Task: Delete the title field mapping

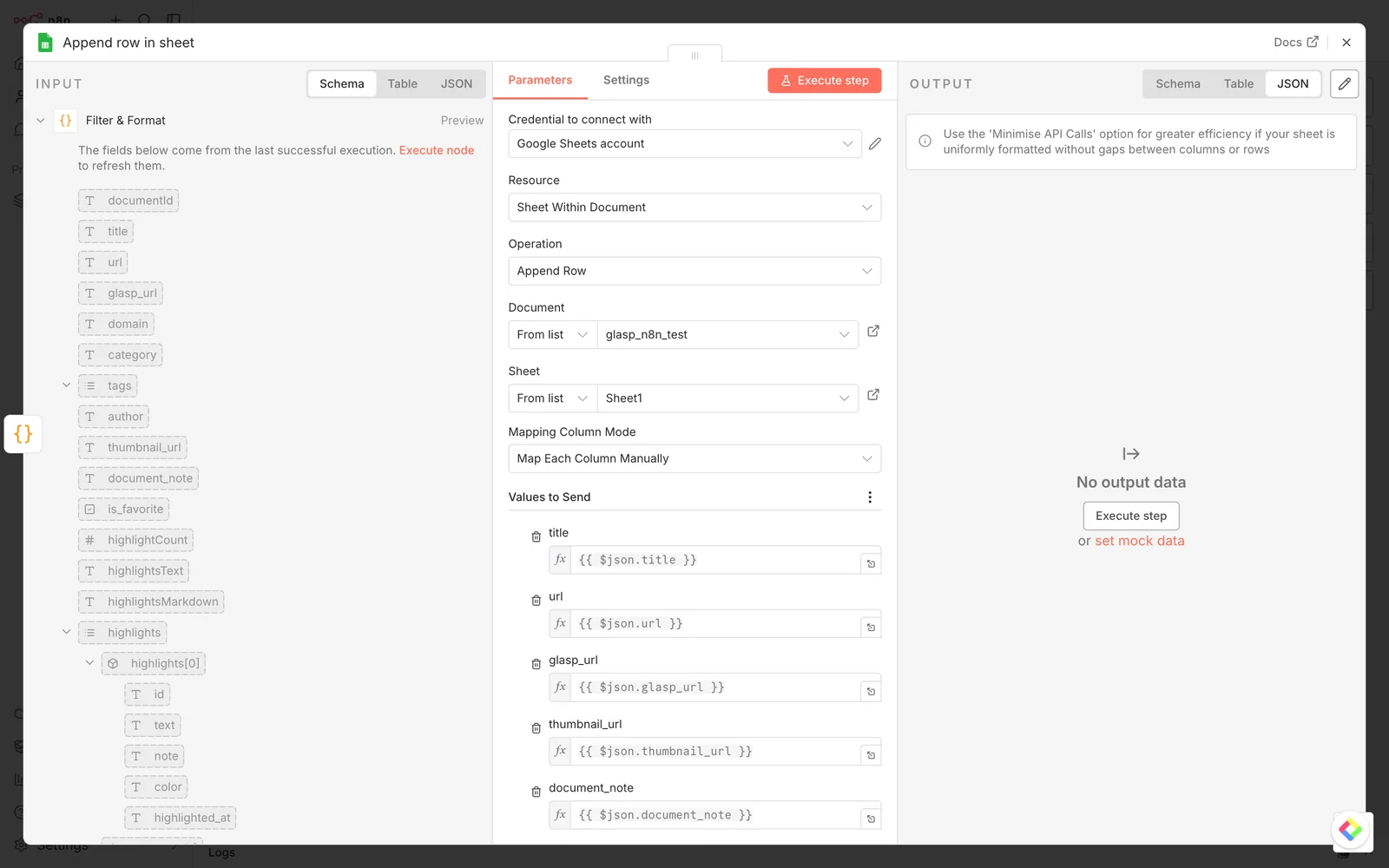Action: point(536,537)
